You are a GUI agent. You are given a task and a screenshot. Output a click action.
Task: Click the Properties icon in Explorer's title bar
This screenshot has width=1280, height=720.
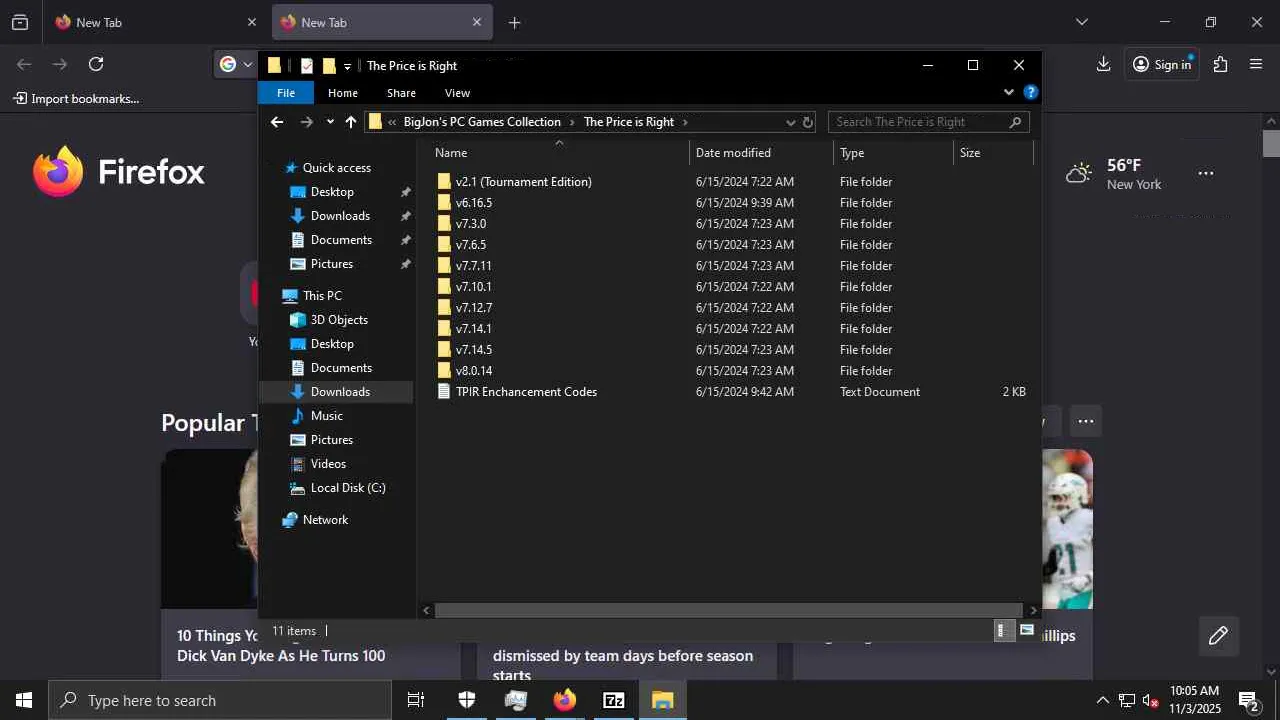[307, 66]
